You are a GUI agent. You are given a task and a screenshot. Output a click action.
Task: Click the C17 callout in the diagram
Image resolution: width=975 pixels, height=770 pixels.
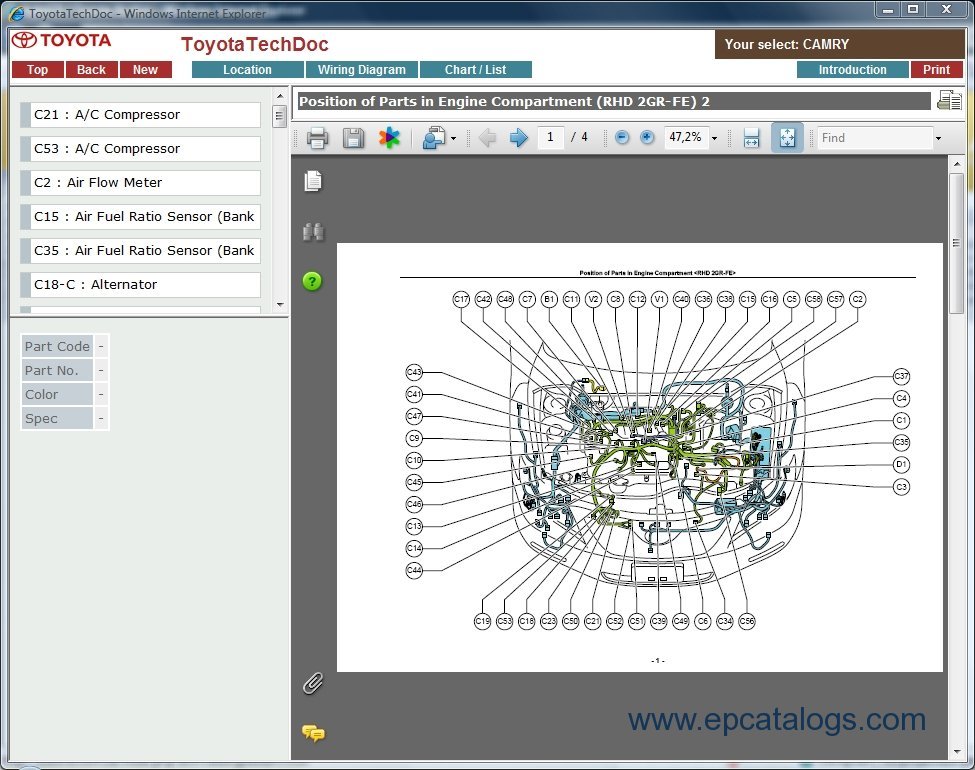[461, 299]
